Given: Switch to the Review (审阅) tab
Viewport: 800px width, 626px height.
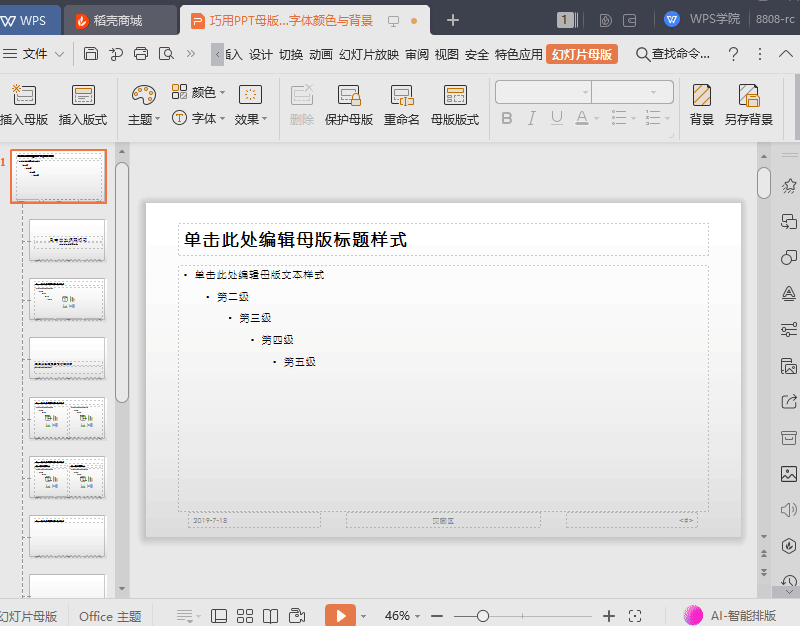Looking at the screenshot, I should coord(417,55).
